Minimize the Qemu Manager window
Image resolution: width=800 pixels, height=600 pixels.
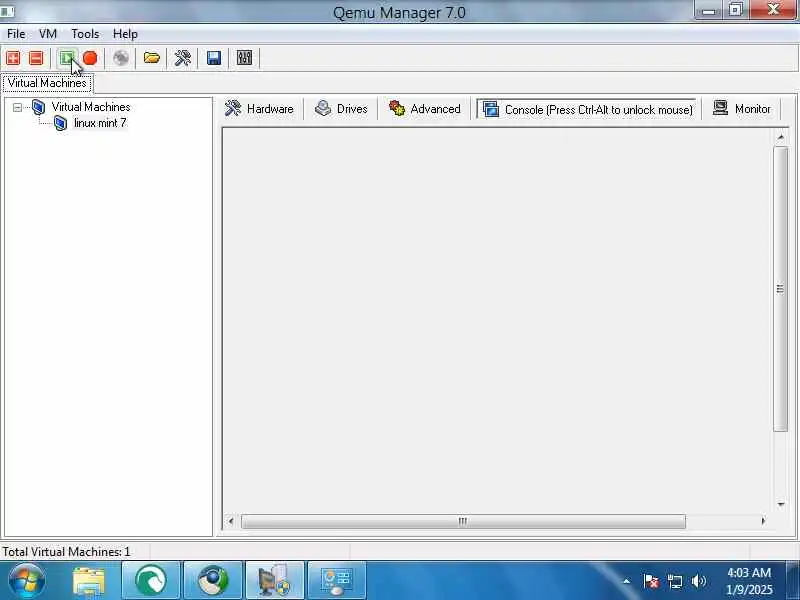[709, 11]
